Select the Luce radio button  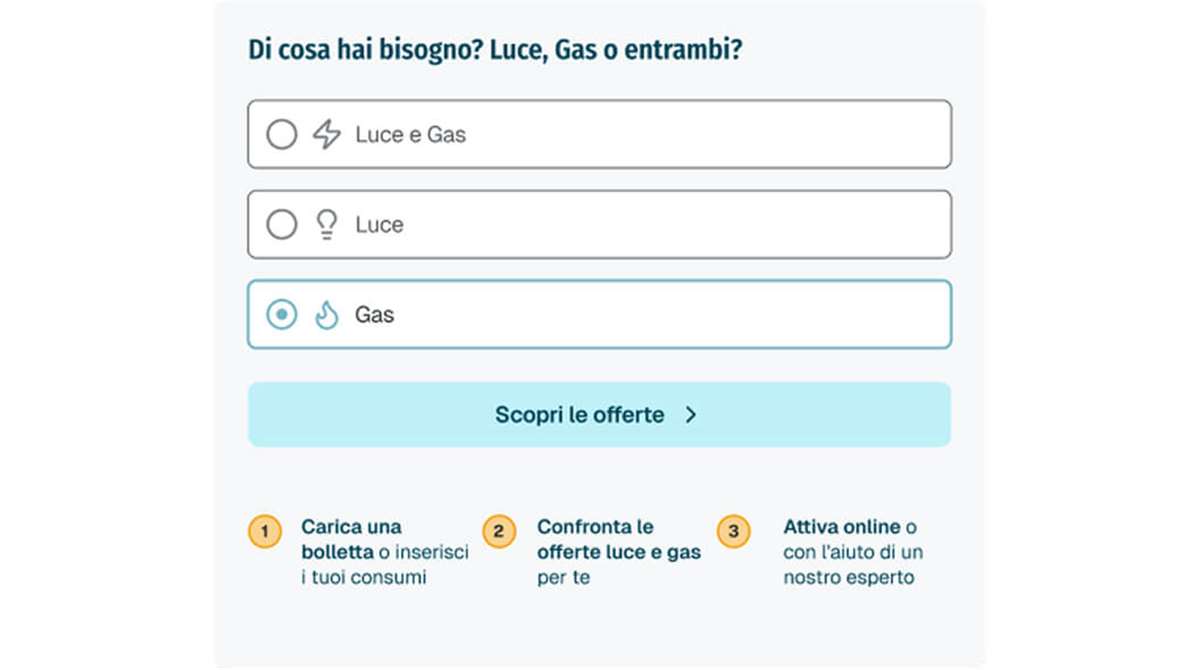[x=283, y=224]
